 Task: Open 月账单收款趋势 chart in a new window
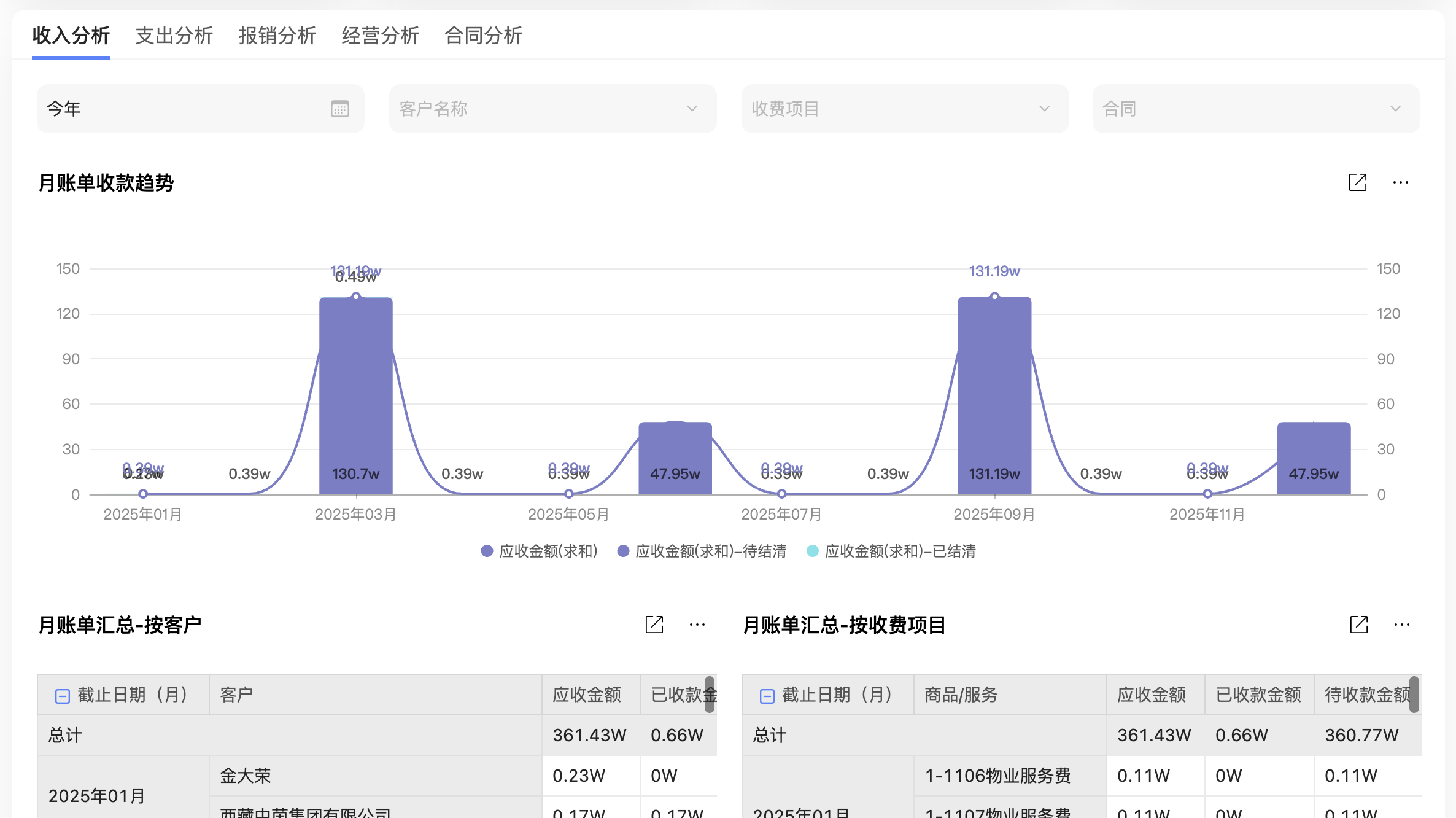(1358, 182)
